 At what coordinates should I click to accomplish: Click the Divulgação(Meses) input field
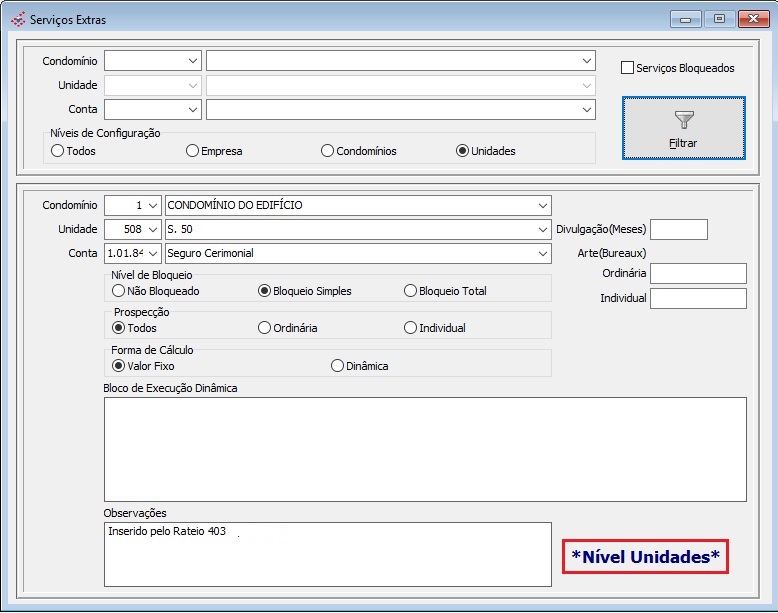(x=678, y=230)
